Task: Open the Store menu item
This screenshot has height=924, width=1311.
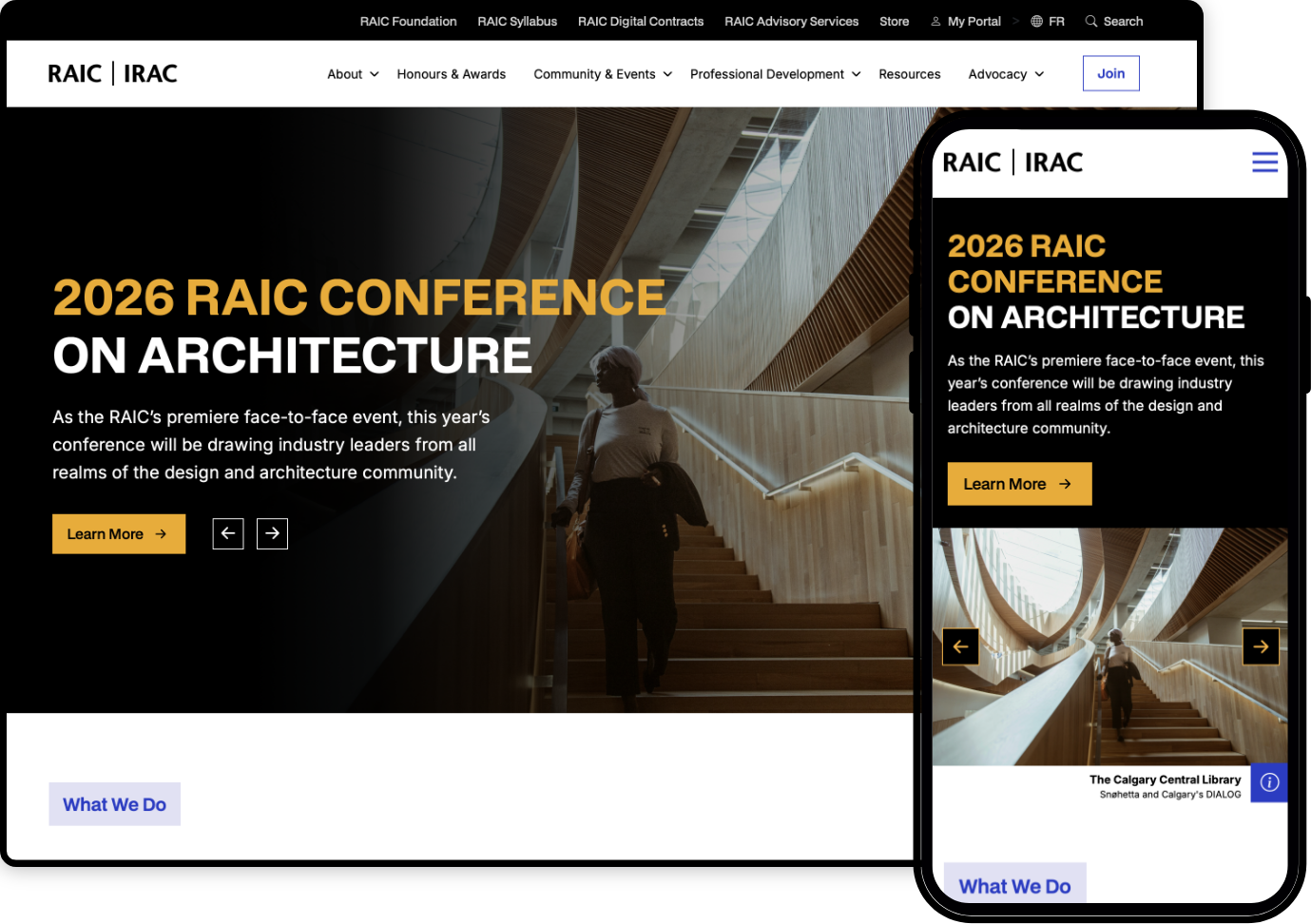Action: click(894, 21)
